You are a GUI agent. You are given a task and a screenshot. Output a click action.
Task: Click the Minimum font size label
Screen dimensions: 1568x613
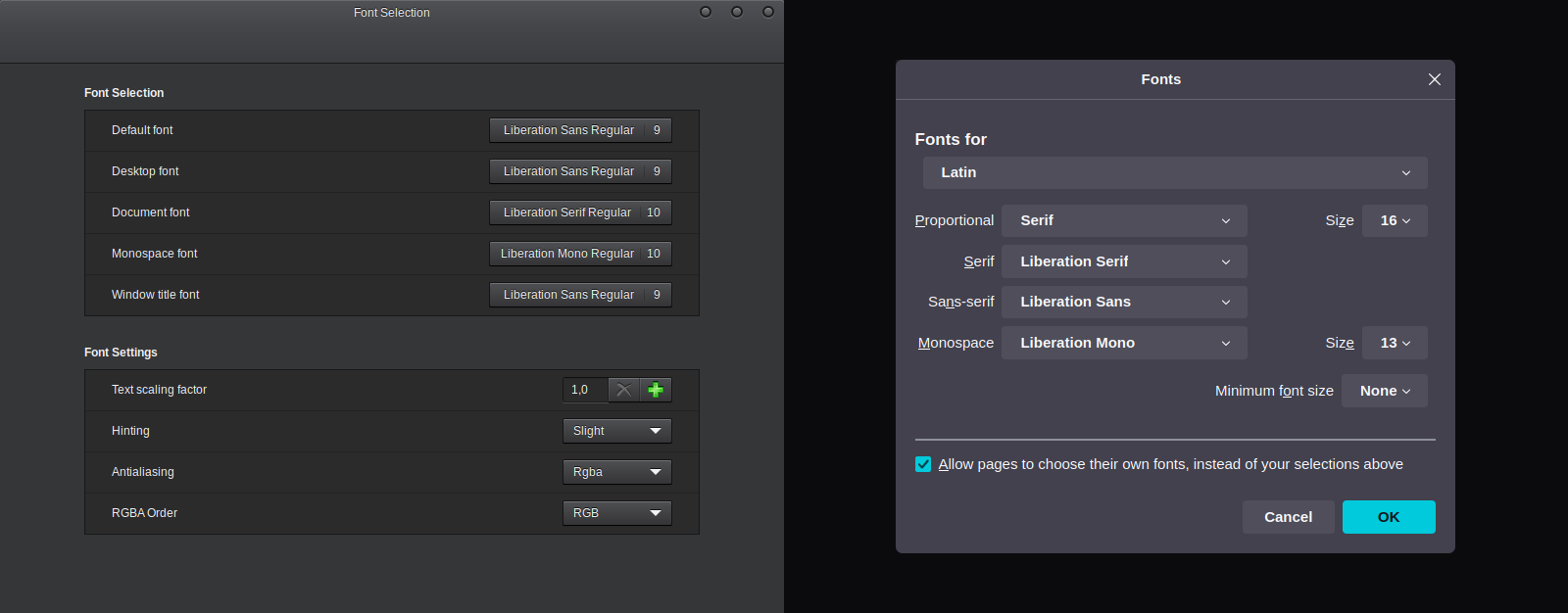click(1274, 391)
